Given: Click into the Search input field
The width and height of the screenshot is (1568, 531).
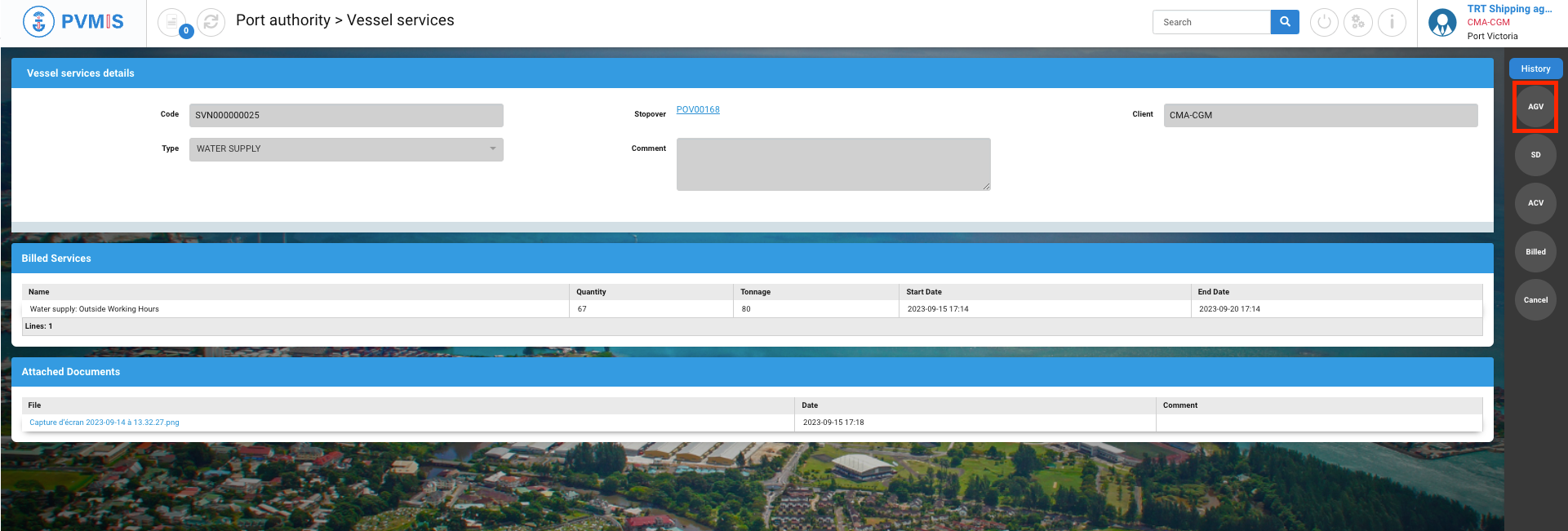Looking at the screenshot, I should [1211, 22].
